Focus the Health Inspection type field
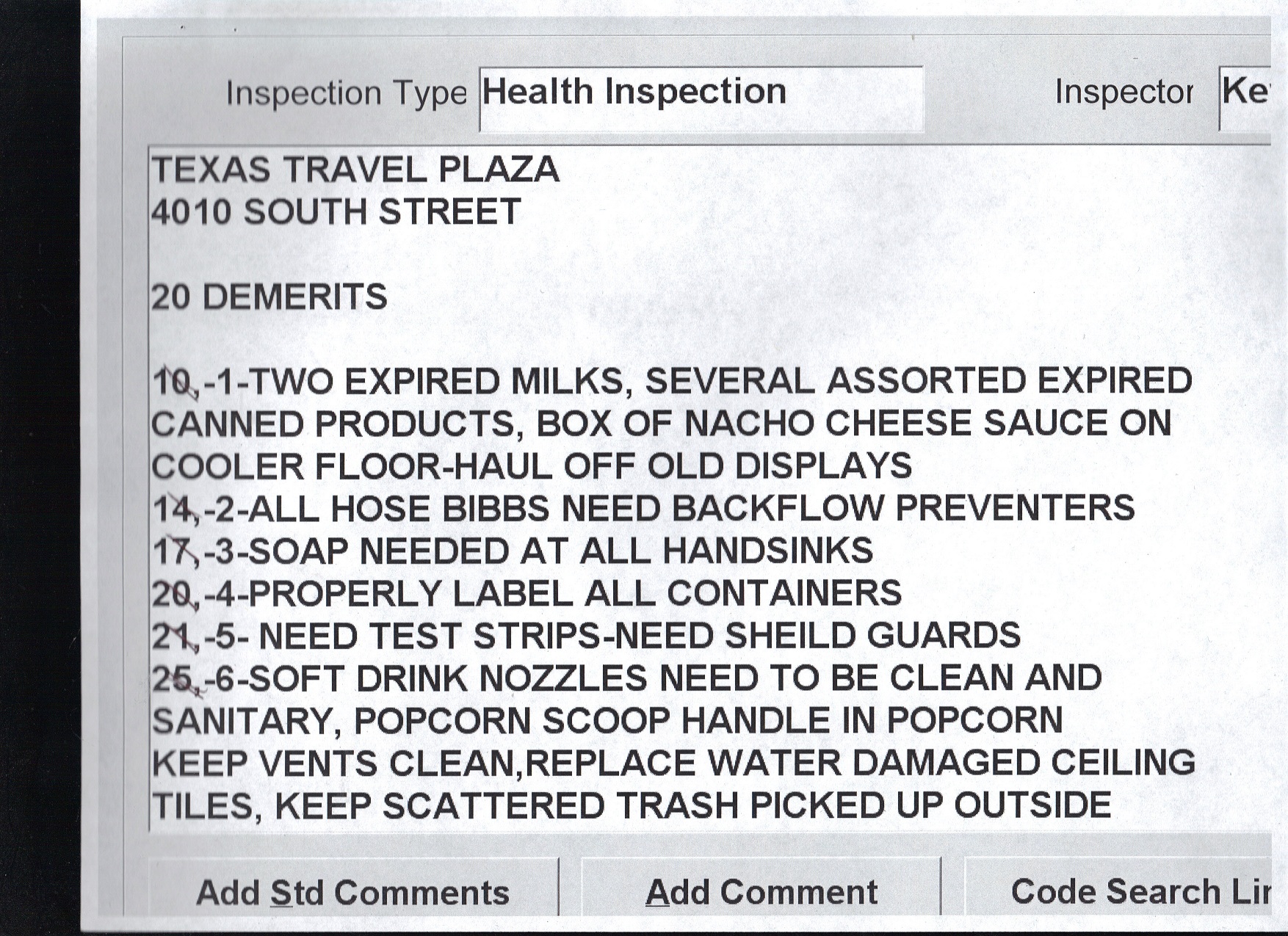Image resolution: width=1288 pixels, height=936 pixels. tap(700, 98)
